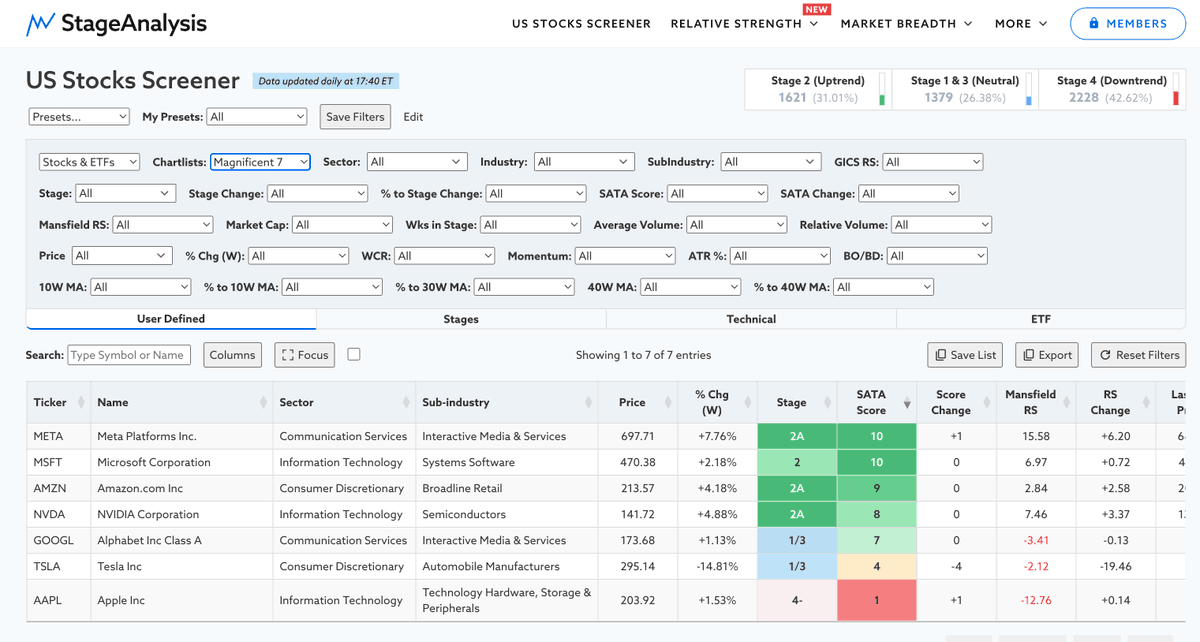Click the Reset Filters refresh icon

click(1106, 355)
